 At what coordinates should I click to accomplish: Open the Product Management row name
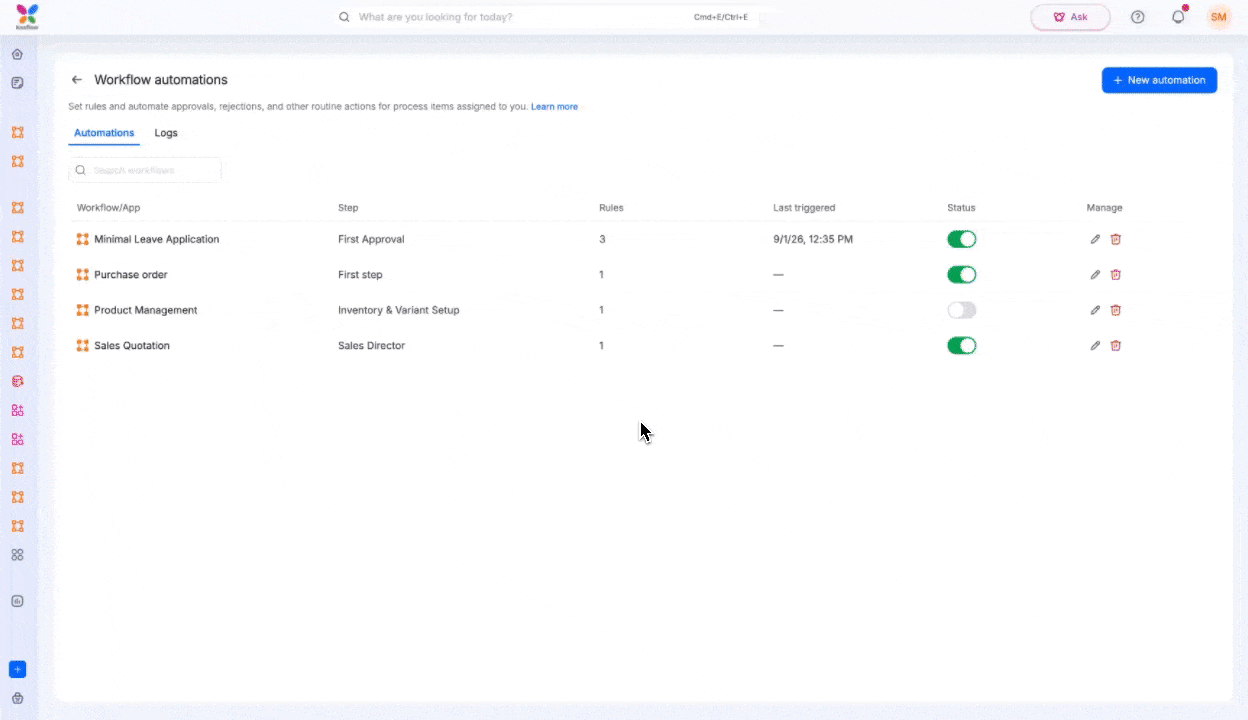[x=146, y=310]
